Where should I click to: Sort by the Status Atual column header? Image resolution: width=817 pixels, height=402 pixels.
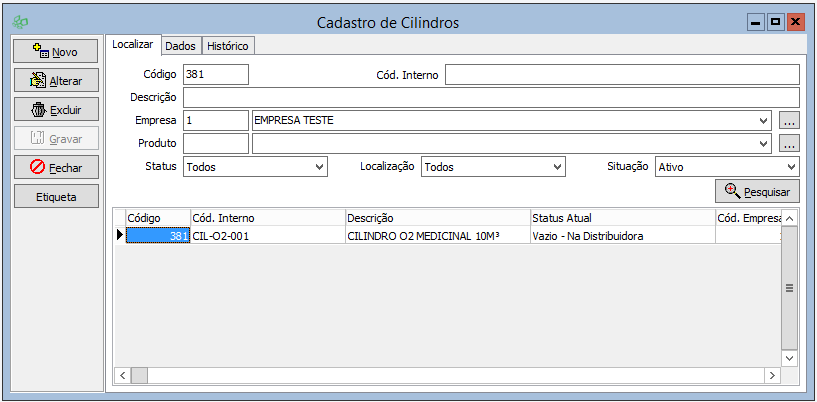[621, 218]
